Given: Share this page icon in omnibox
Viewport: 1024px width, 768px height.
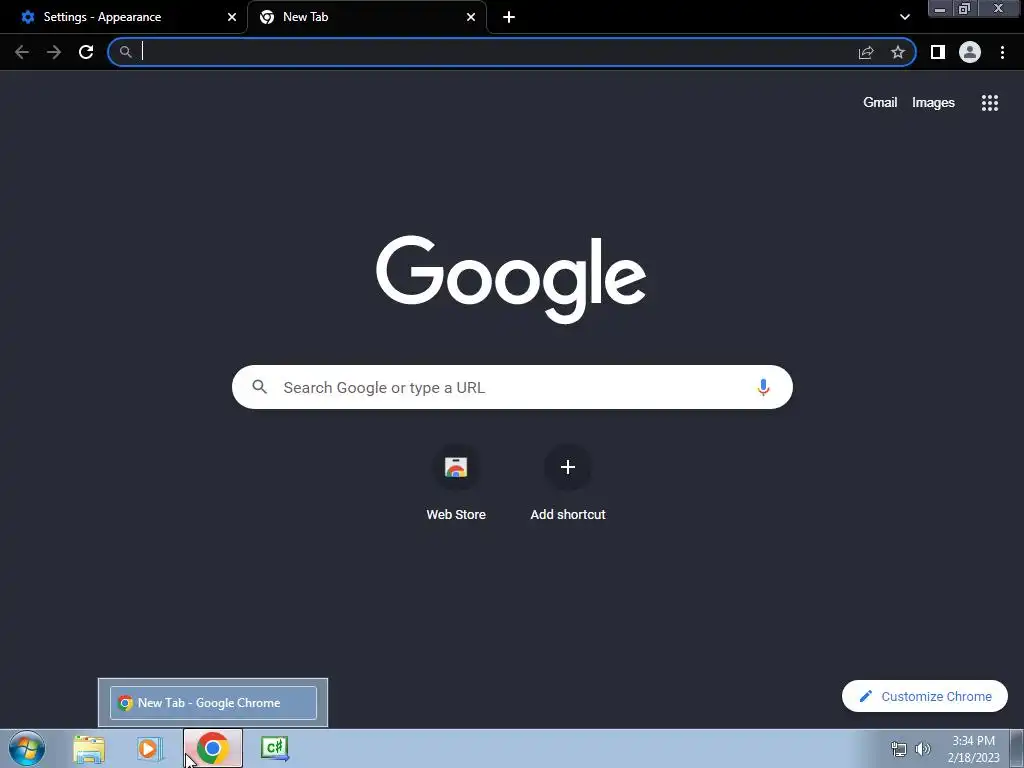Looking at the screenshot, I should tap(866, 52).
